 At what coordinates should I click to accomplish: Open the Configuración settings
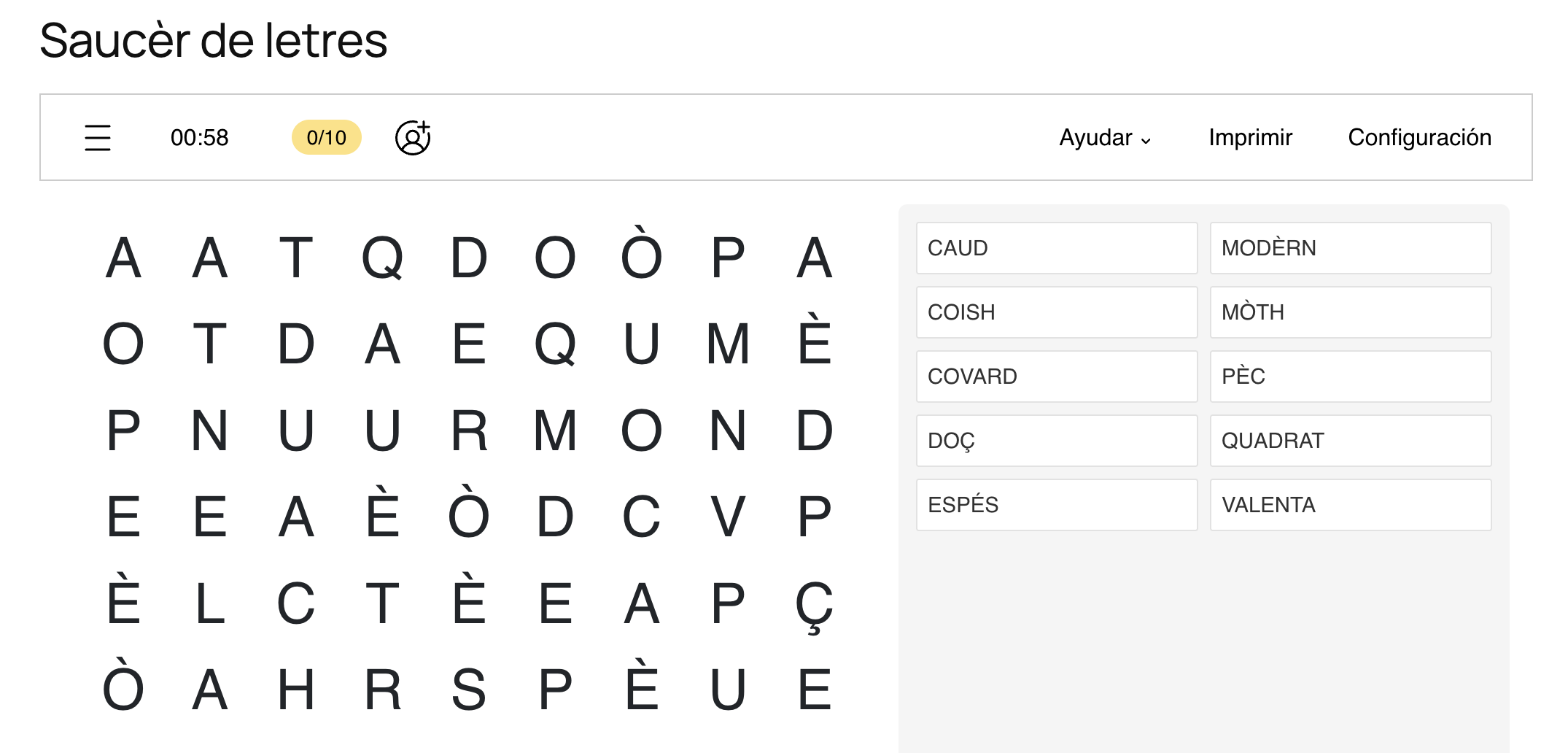click(1419, 137)
